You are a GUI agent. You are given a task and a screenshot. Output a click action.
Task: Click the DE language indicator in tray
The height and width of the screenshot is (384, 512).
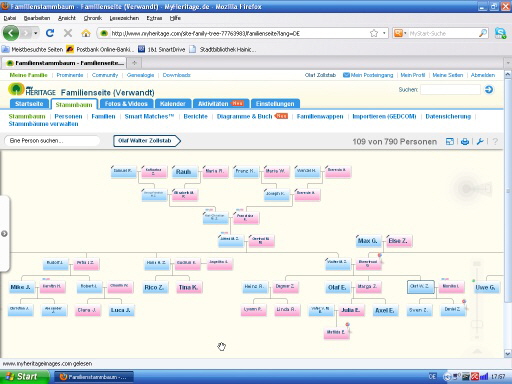coord(432,377)
